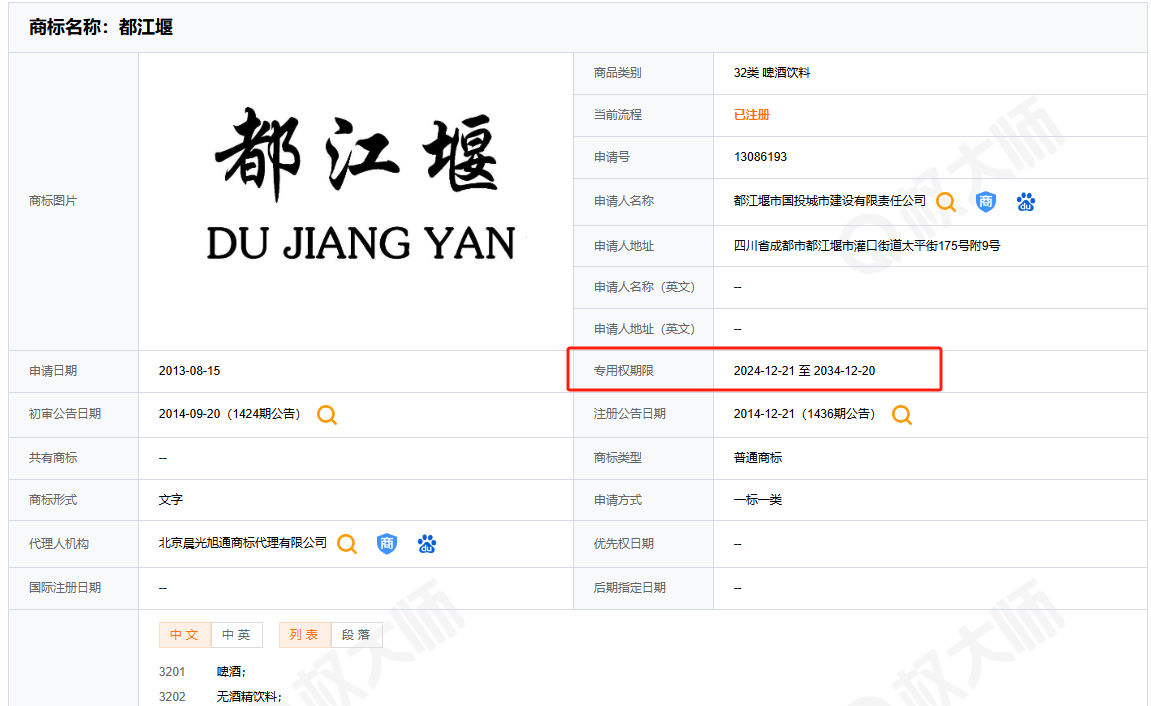The image size is (1151, 706).
Task: Open Baidu paw icon beside agency name
Action: (426, 544)
